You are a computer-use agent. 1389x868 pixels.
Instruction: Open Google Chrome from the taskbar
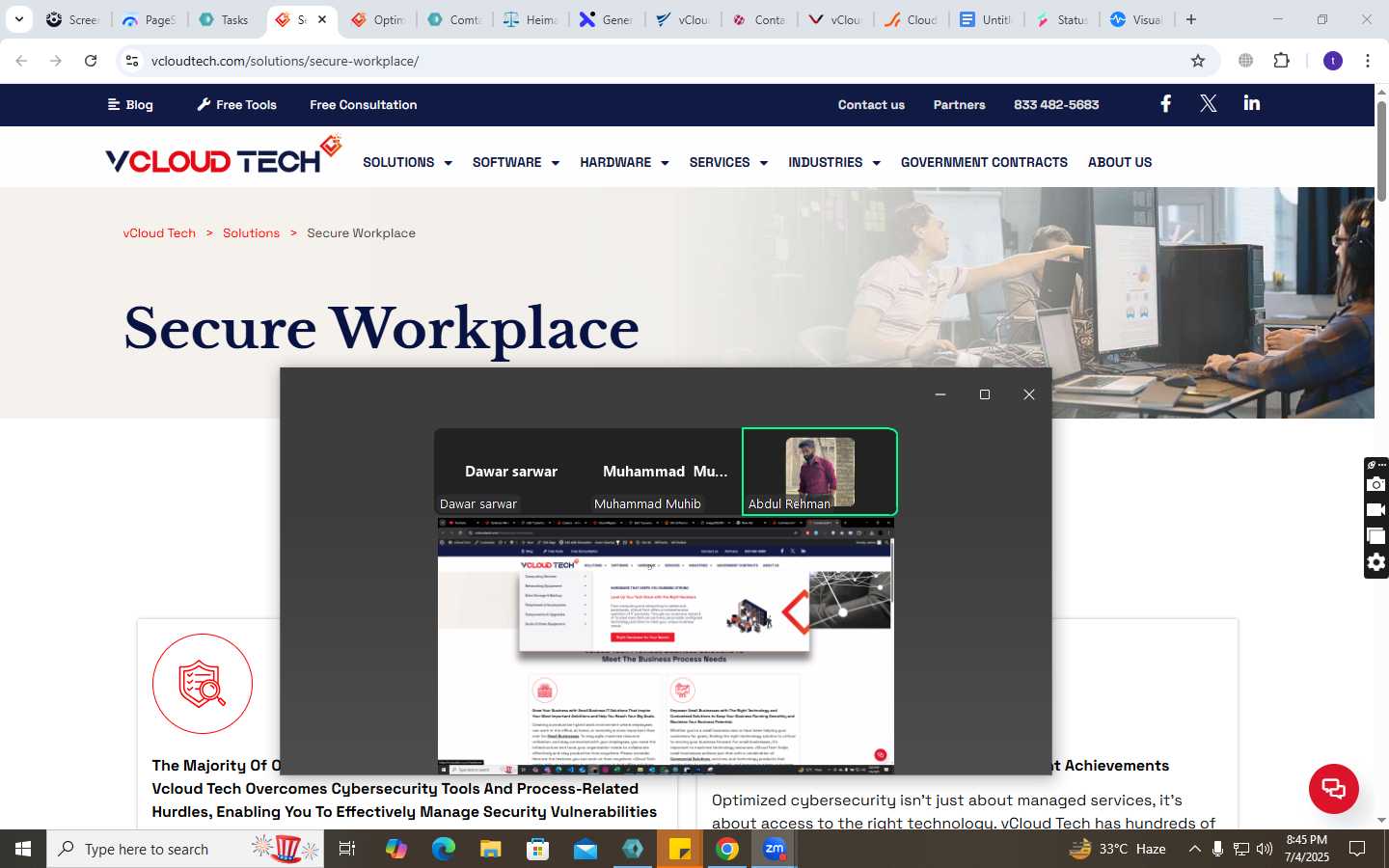tap(727, 849)
